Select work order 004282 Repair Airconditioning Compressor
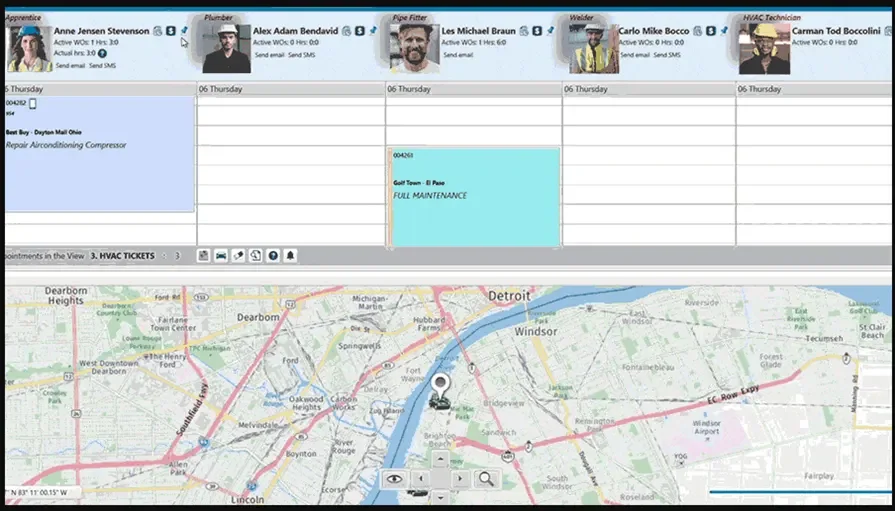Image resolution: width=895 pixels, height=511 pixels. click(99, 154)
